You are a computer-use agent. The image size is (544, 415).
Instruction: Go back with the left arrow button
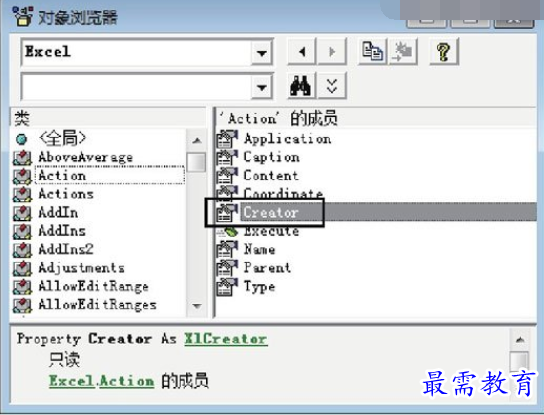click(x=301, y=52)
